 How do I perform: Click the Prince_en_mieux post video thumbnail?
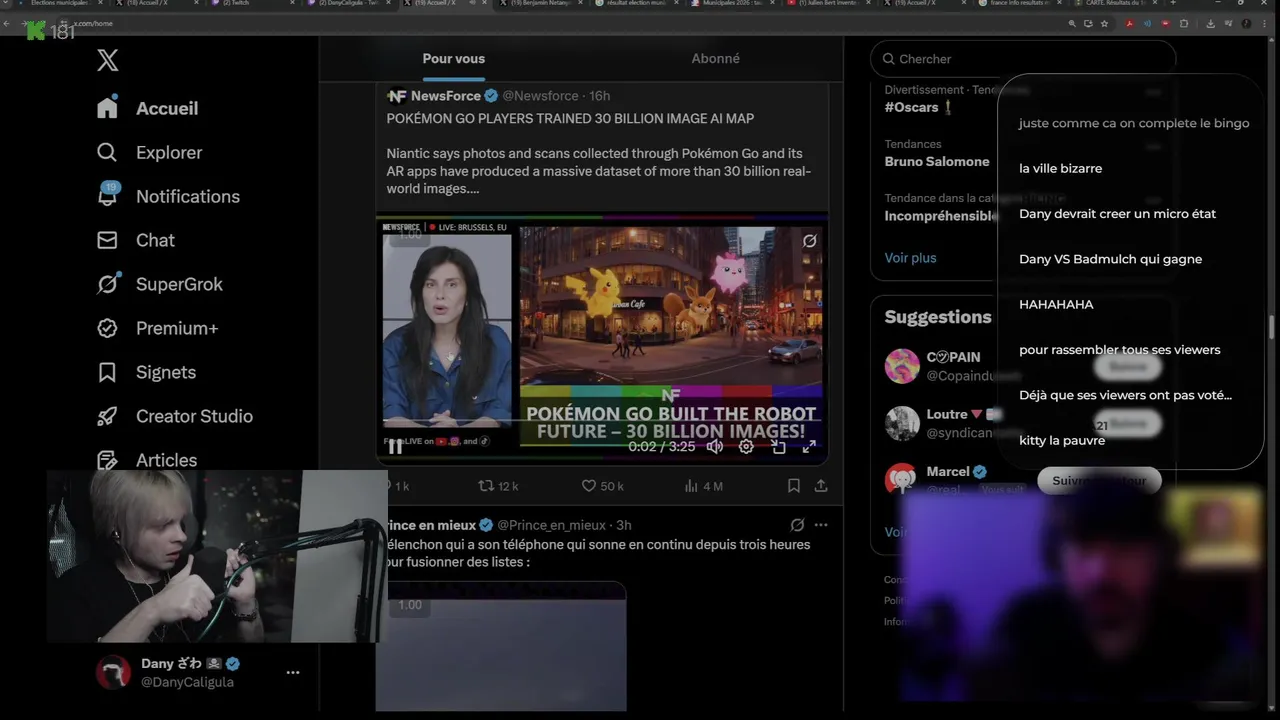(501, 646)
